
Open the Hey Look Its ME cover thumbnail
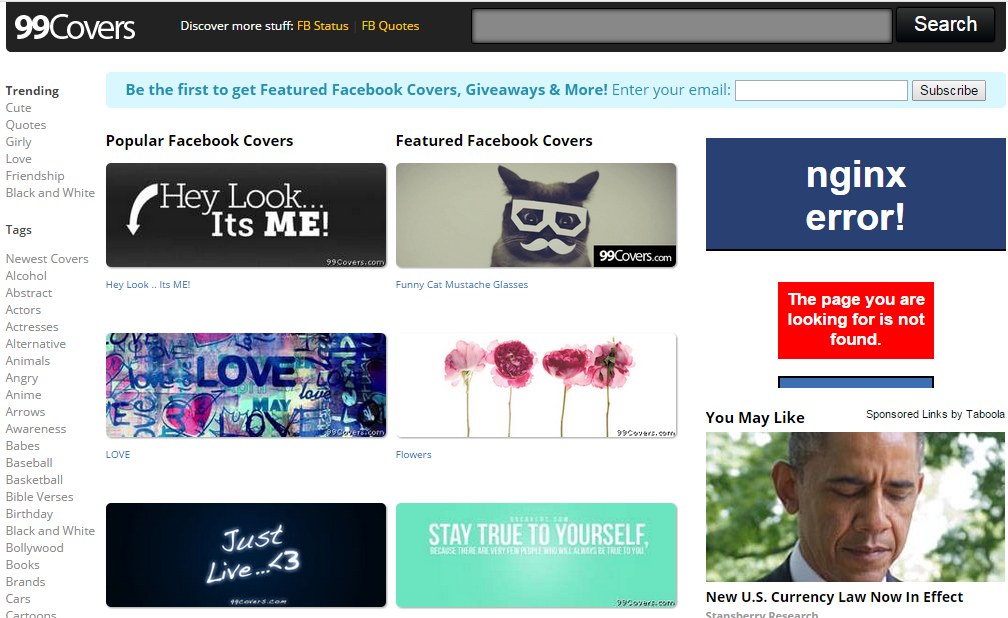[246, 215]
